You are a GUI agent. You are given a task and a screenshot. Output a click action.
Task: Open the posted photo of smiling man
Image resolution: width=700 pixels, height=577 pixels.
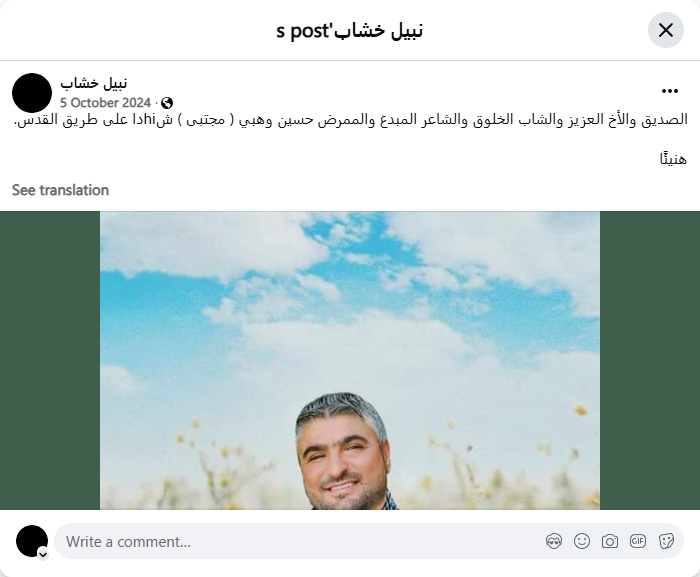pyautogui.click(x=350, y=360)
